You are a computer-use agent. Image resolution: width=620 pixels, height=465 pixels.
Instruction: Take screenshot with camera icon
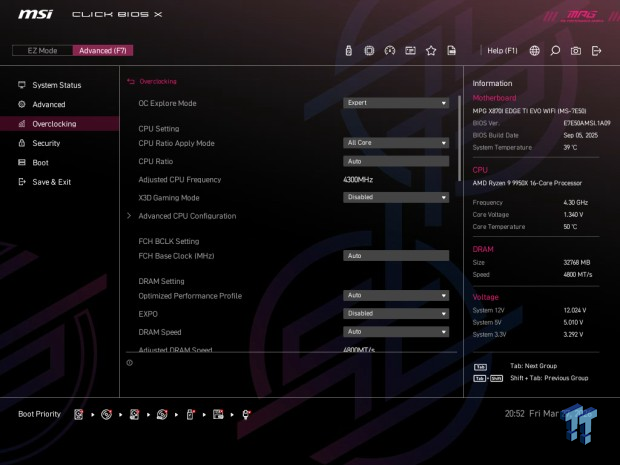point(576,51)
